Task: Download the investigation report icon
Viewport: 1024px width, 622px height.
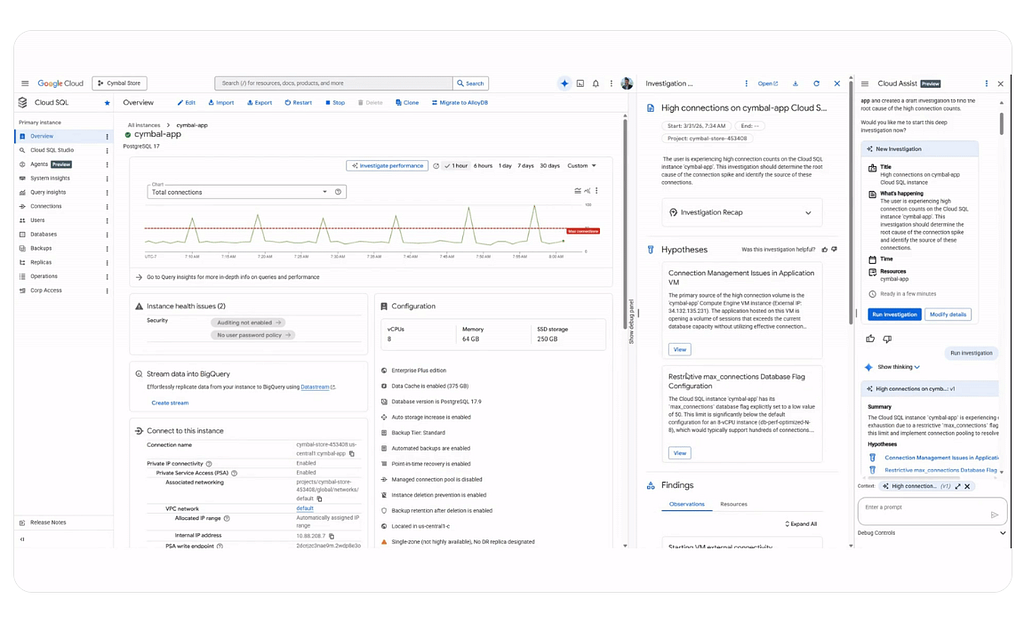Action: pyautogui.click(x=795, y=84)
